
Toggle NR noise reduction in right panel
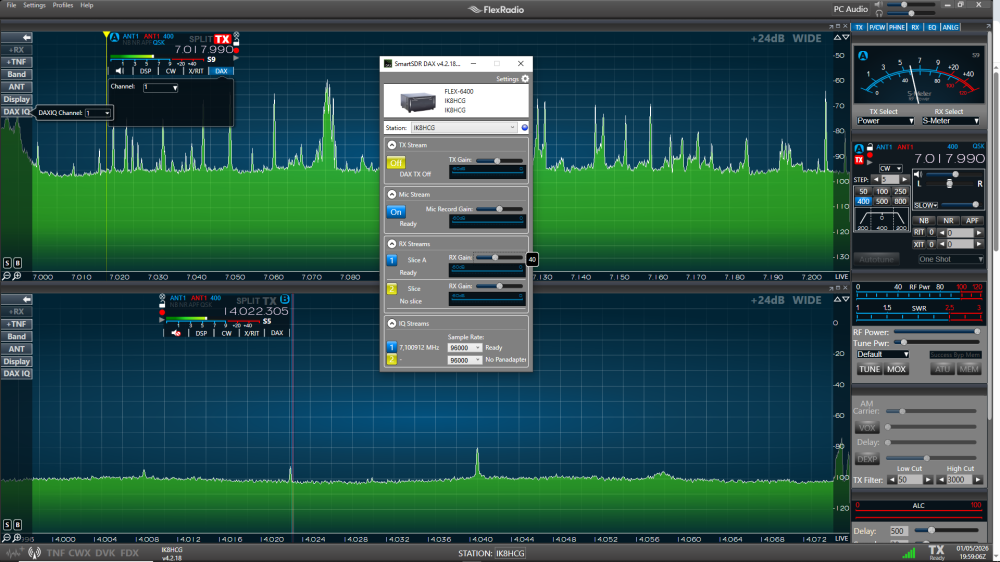948,220
